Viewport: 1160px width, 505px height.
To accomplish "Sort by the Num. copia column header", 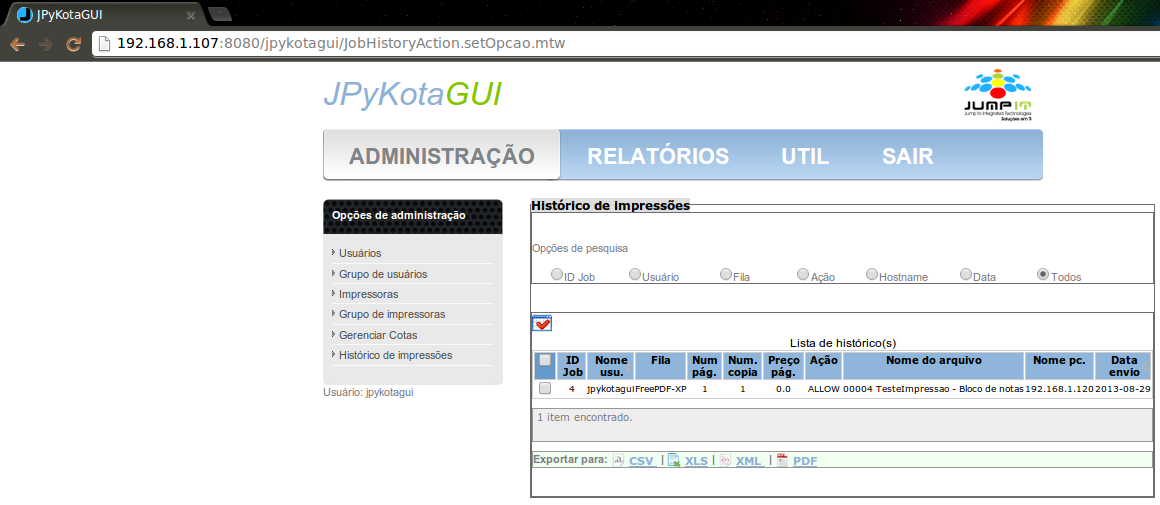I will pos(743,366).
